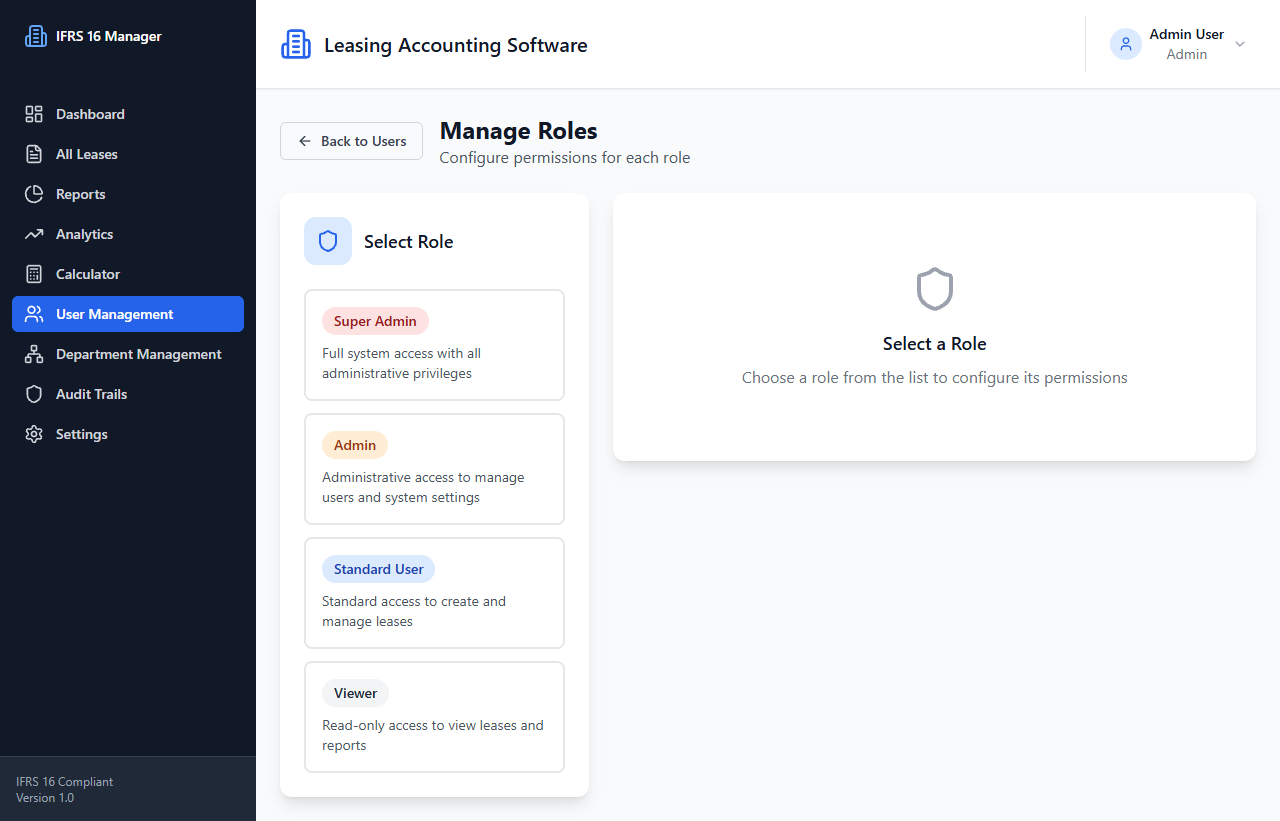The image size is (1280, 821).
Task: Click the Manage Roles heading
Action: coord(518,131)
